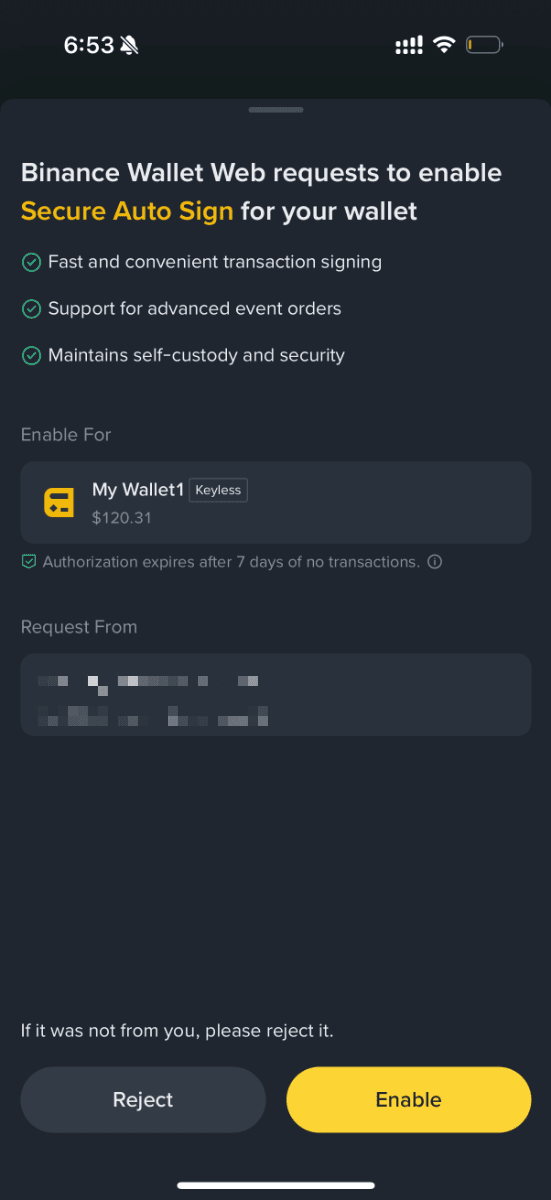
Task: Tap the Wi-Fi icon in status bar
Action: click(x=443, y=45)
